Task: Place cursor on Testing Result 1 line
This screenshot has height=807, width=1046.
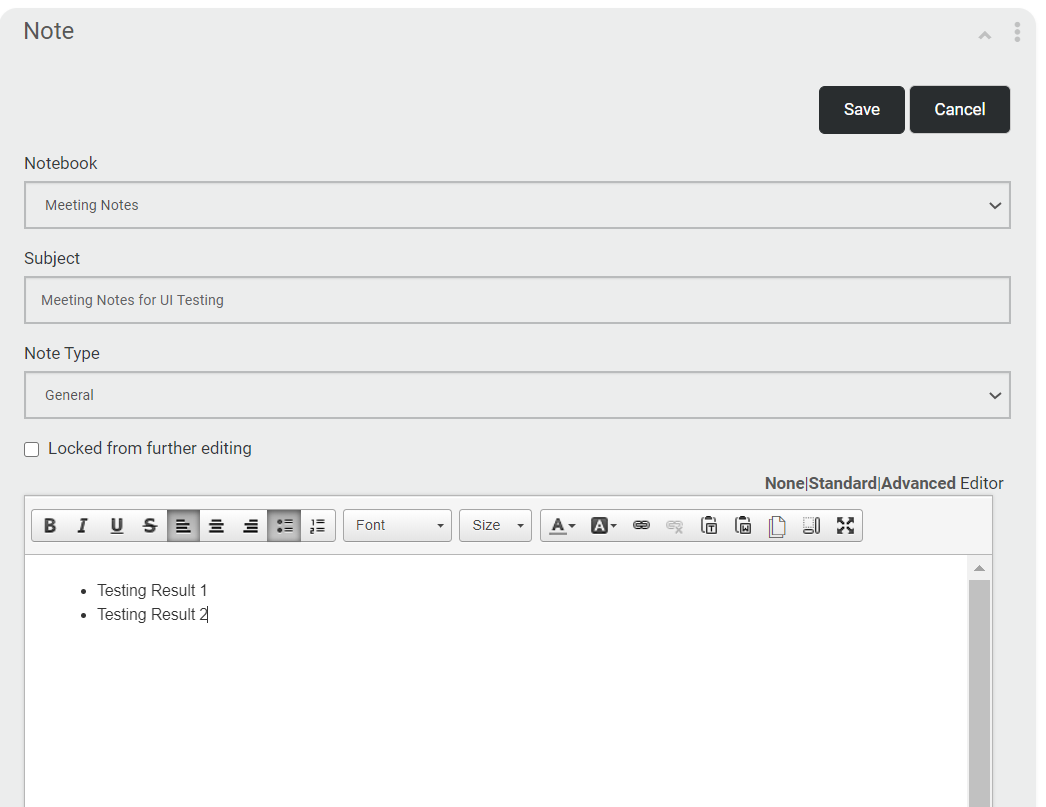Action: pos(152,590)
